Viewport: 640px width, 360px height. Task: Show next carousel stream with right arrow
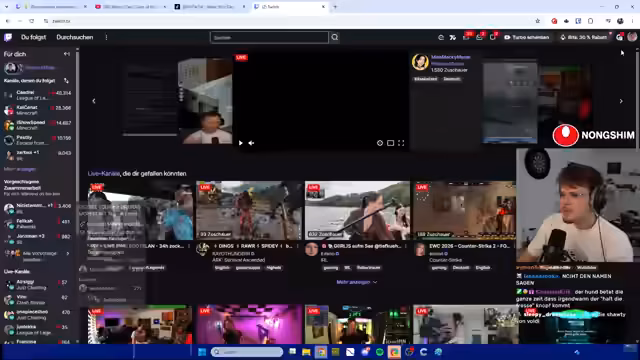point(621,101)
